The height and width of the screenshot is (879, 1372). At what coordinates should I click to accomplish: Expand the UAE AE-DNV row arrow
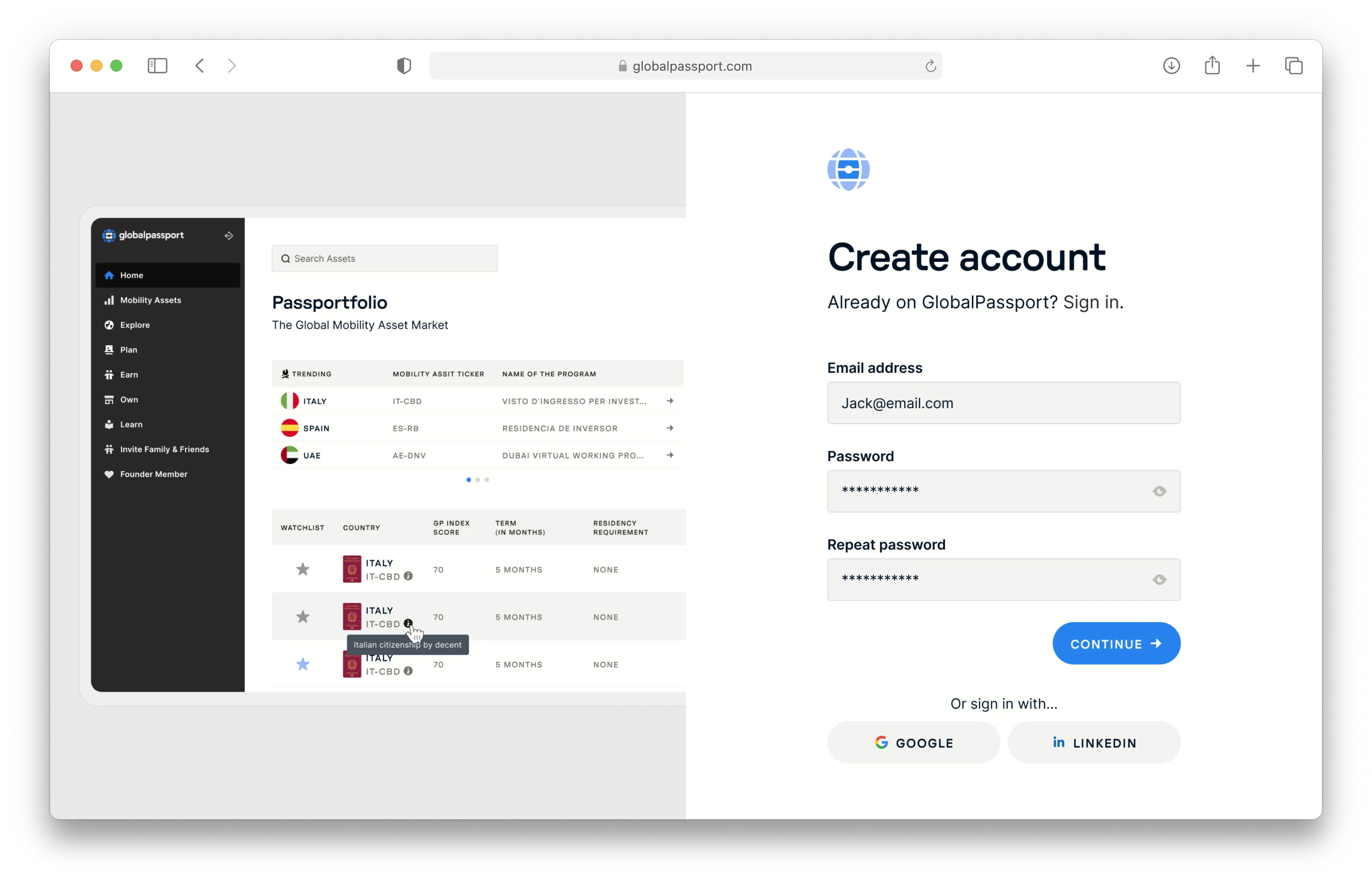pos(670,455)
